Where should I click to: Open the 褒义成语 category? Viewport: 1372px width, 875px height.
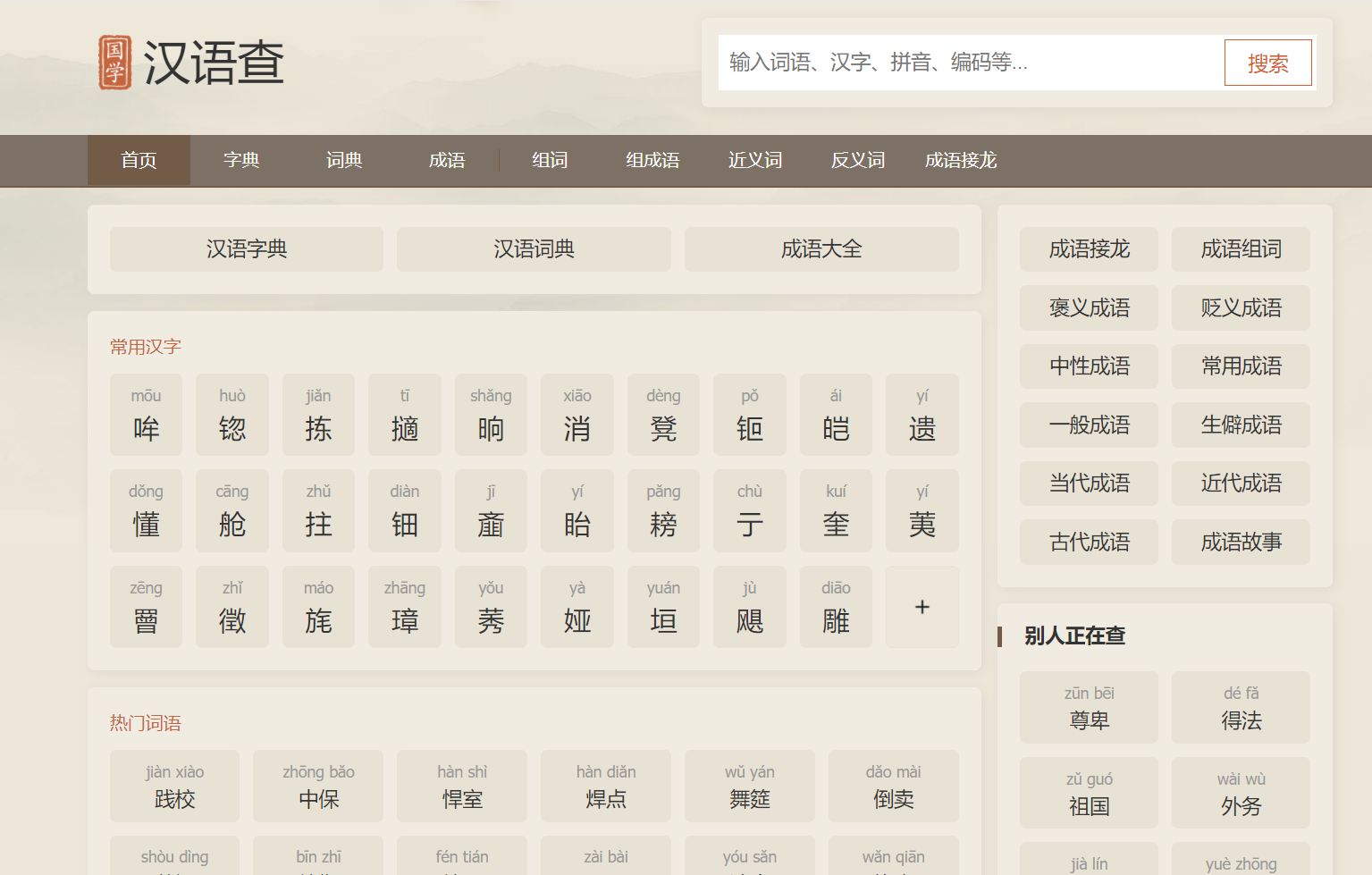pyautogui.click(x=1089, y=308)
